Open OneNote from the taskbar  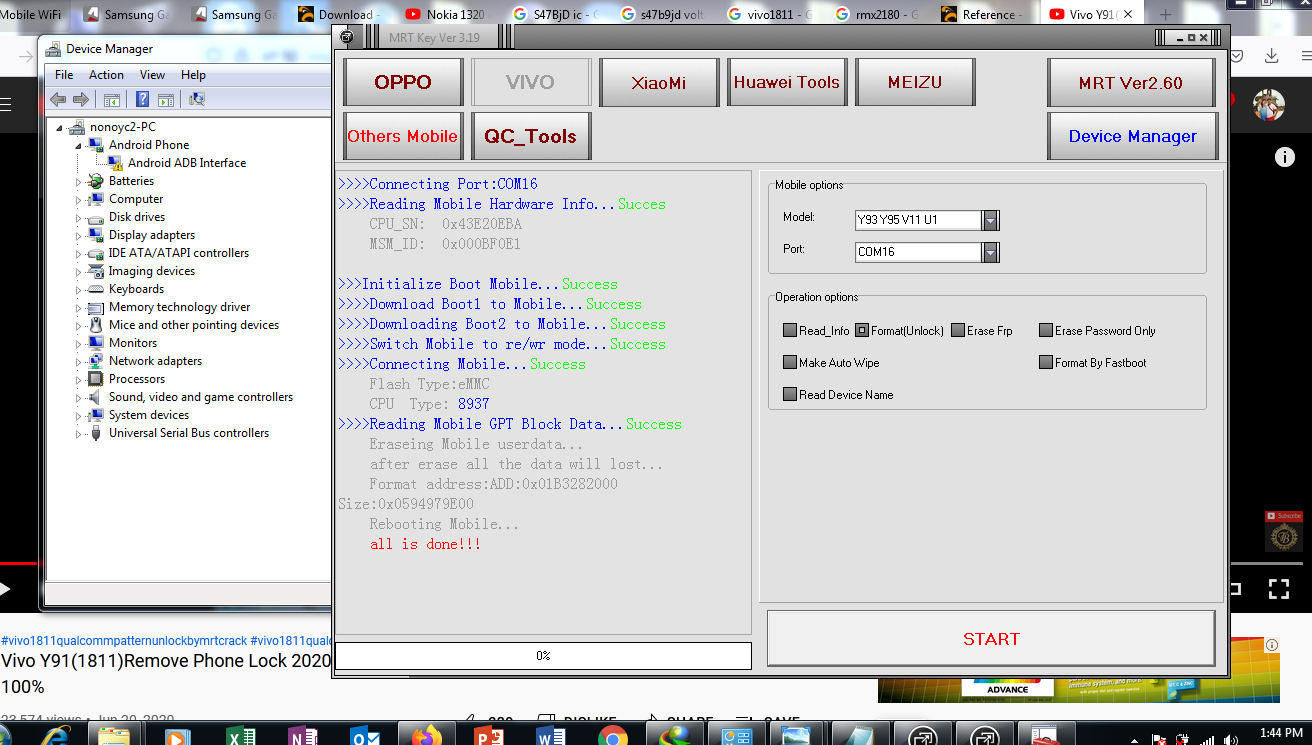coord(303,735)
